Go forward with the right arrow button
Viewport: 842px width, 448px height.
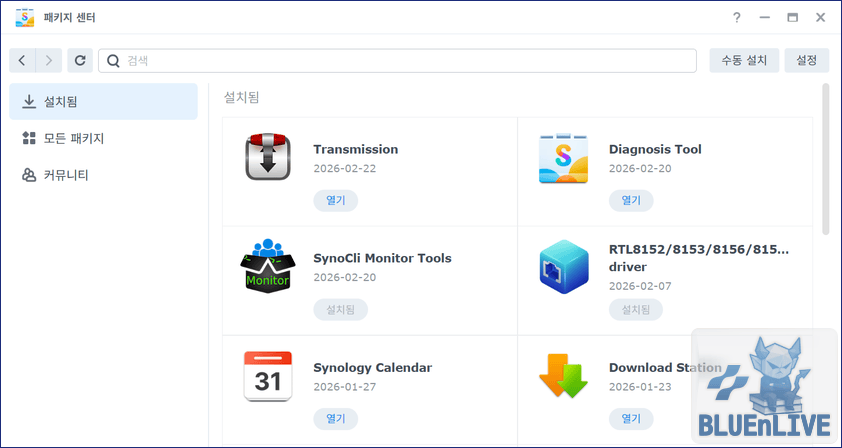(48, 61)
